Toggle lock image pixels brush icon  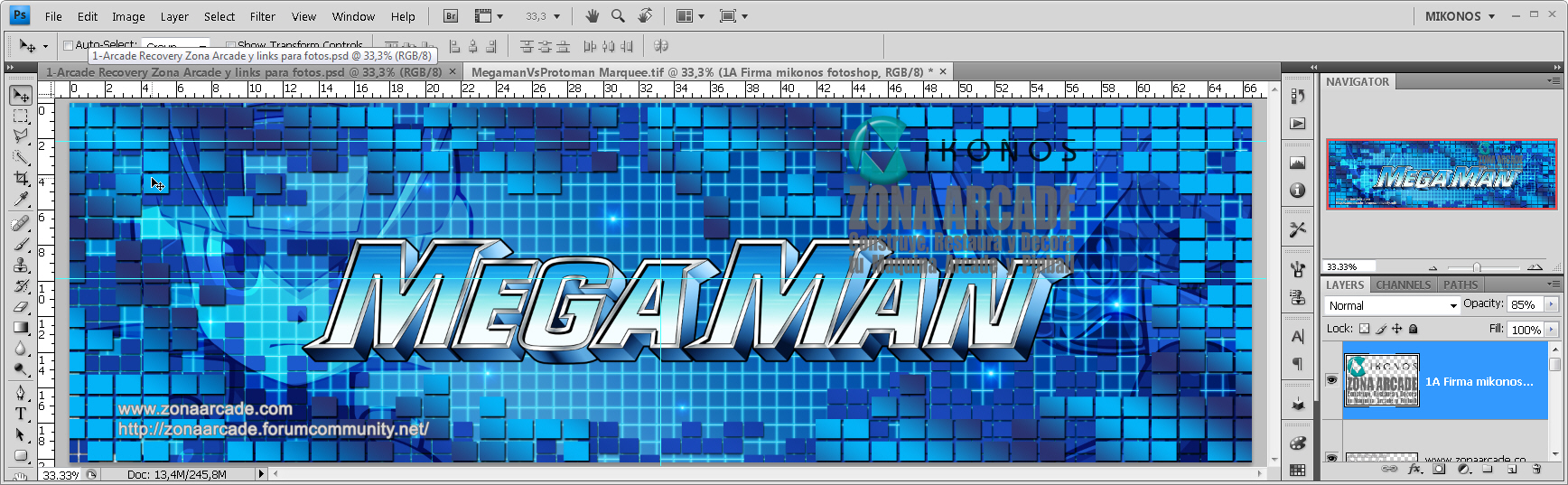pyautogui.click(x=1381, y=329)
